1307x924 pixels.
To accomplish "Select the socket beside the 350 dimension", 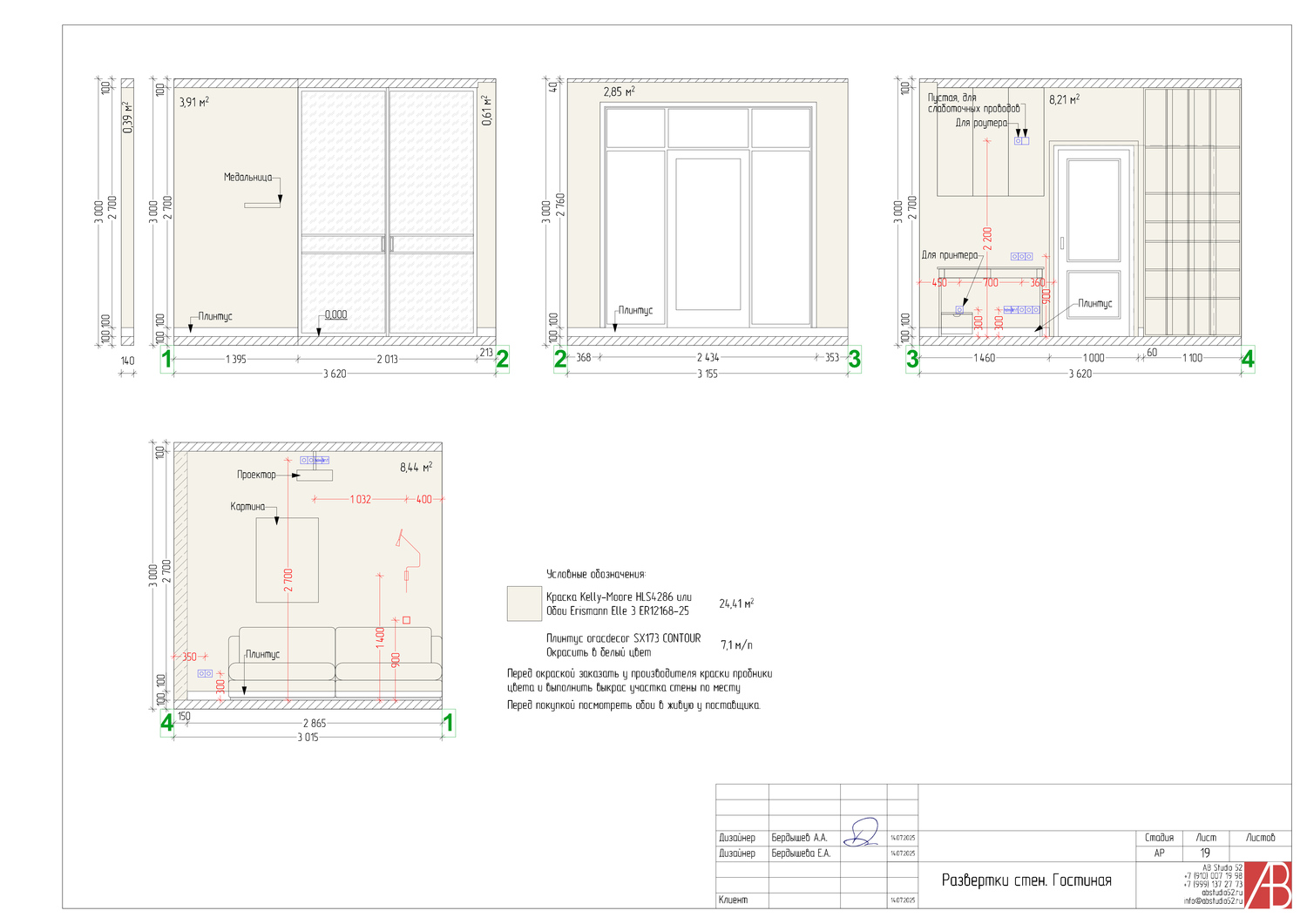I will tap(205, 673).
